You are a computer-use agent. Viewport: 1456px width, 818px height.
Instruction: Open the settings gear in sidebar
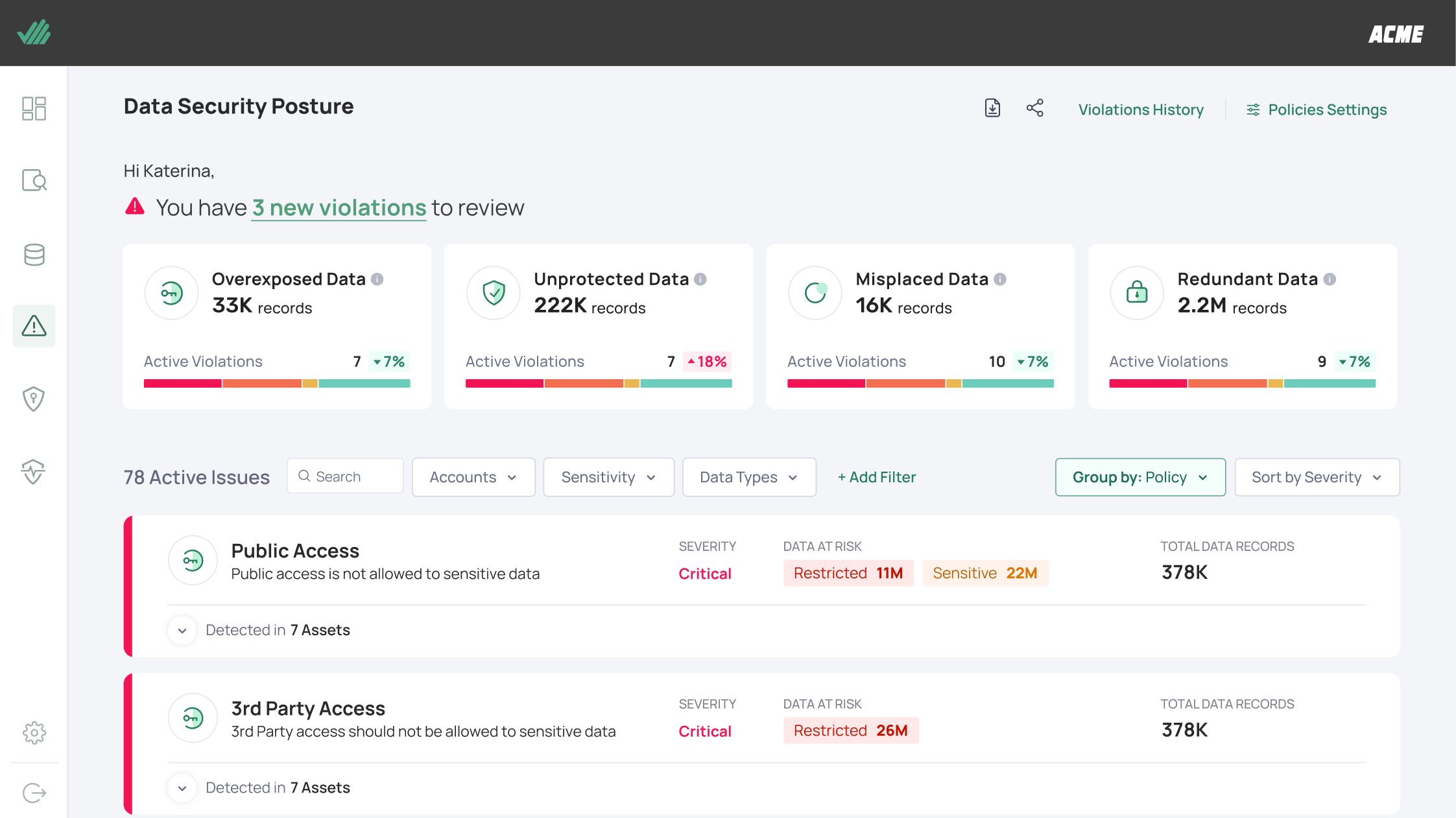(x=34, y=733)
